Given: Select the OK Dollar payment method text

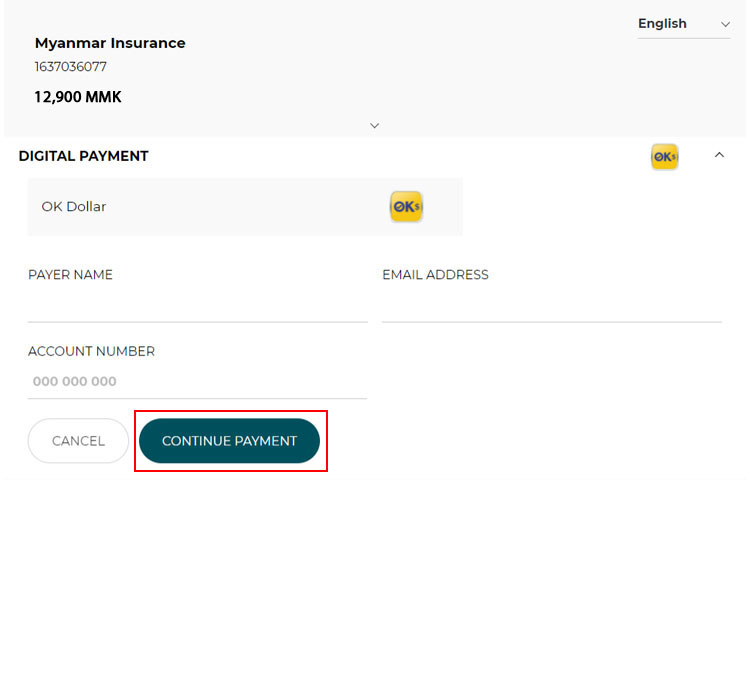Looking at the screenshot, I should point(74,207).
